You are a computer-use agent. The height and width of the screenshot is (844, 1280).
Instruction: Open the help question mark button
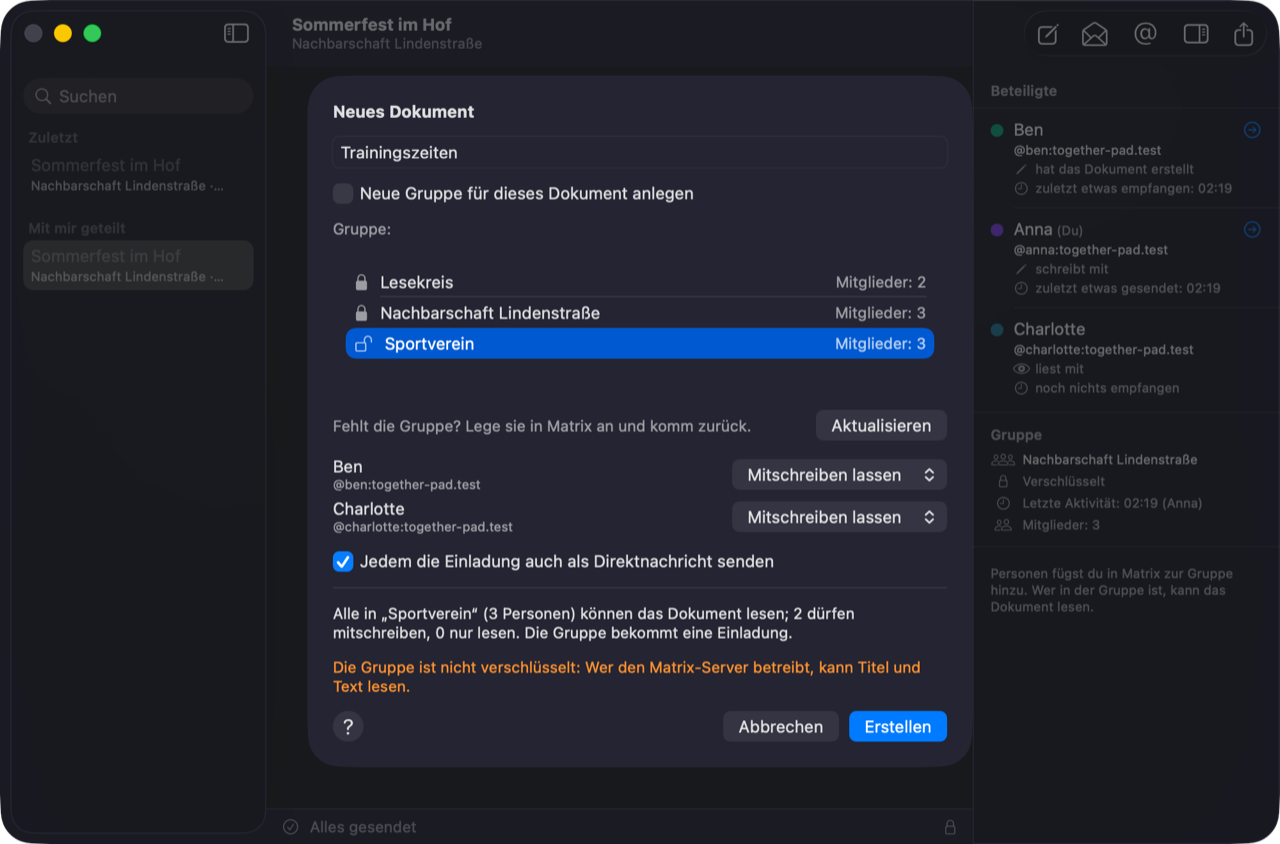348,727
